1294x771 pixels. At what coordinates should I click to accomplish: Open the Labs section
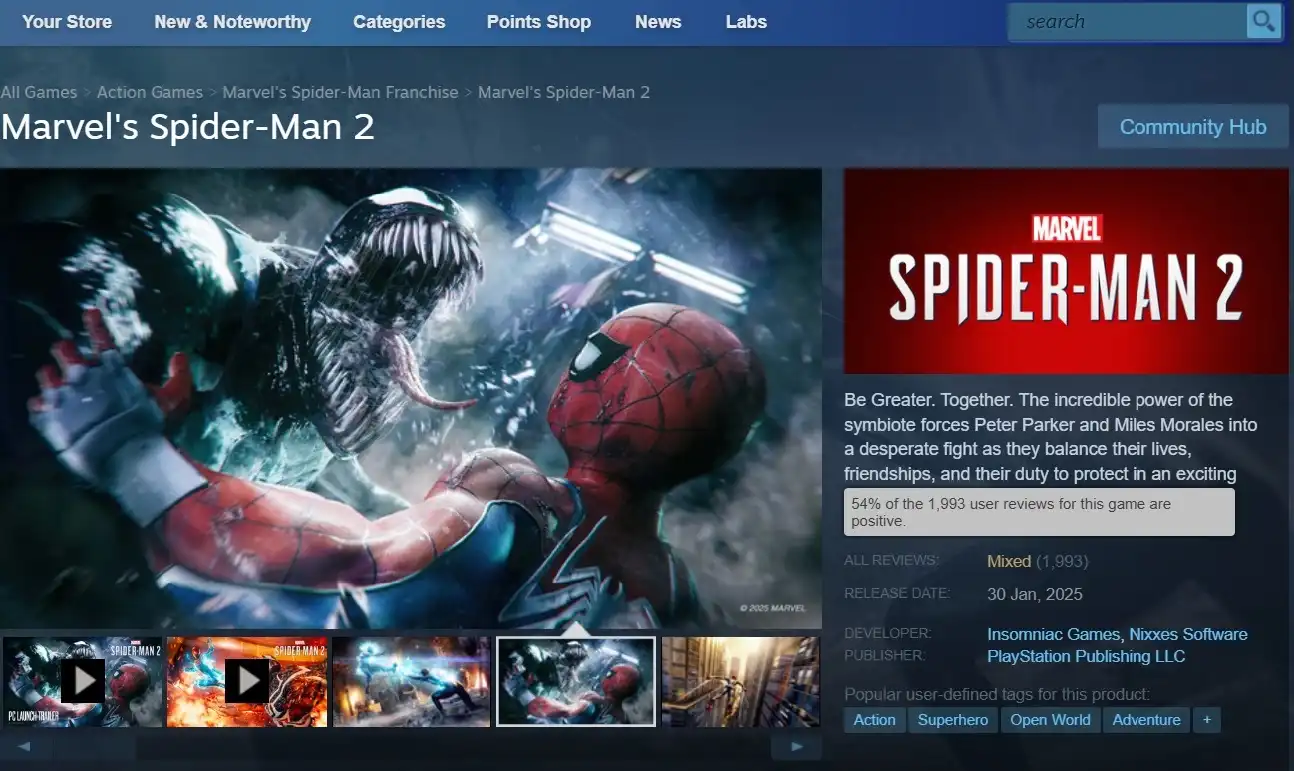point(746,21)
